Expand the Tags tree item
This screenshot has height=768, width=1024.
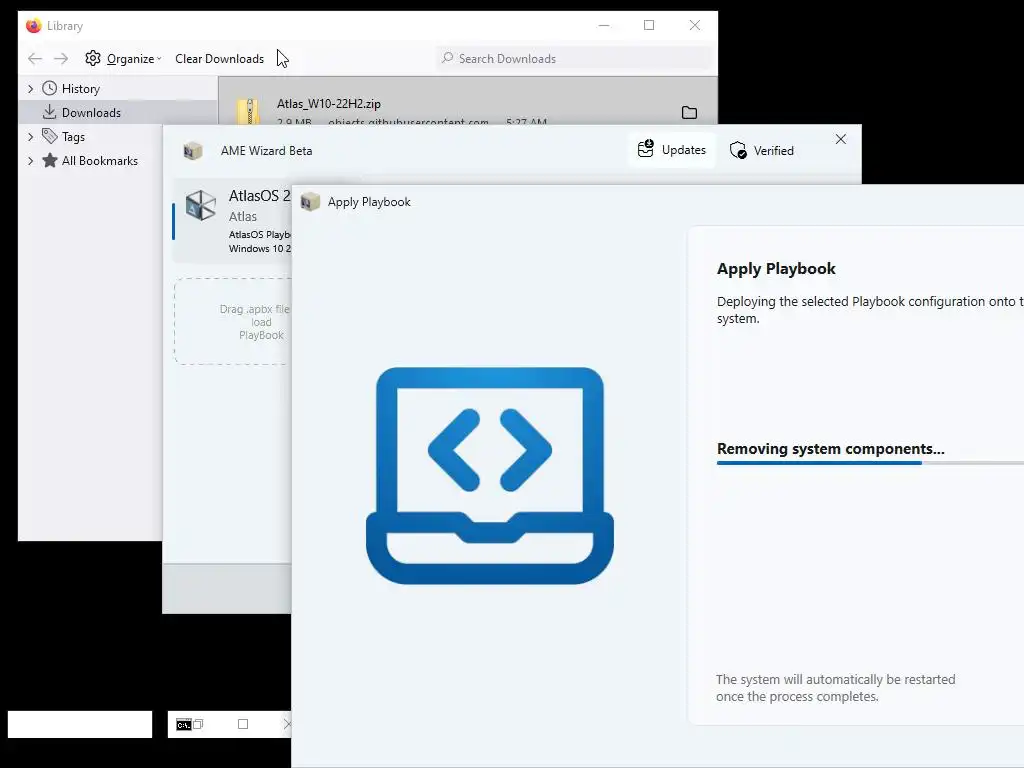point(30,136)
